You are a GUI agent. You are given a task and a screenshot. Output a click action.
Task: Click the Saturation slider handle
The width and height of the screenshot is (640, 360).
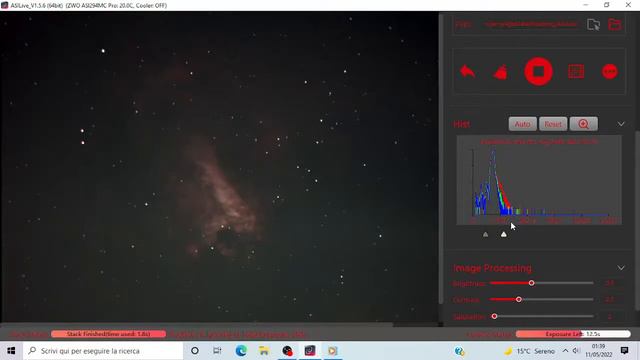coord(494,316)
